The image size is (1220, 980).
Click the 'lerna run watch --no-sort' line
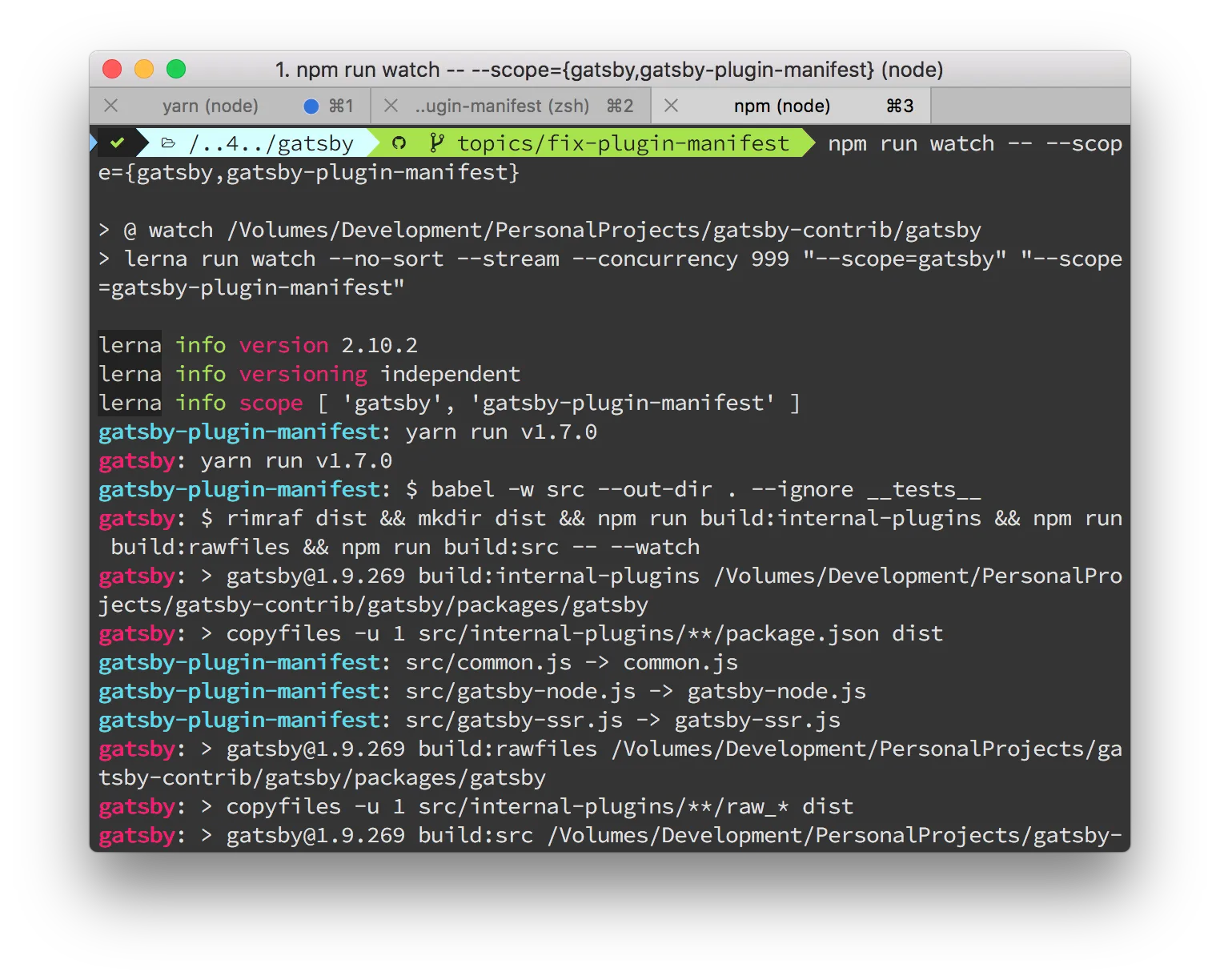click(x=610, y=273)
